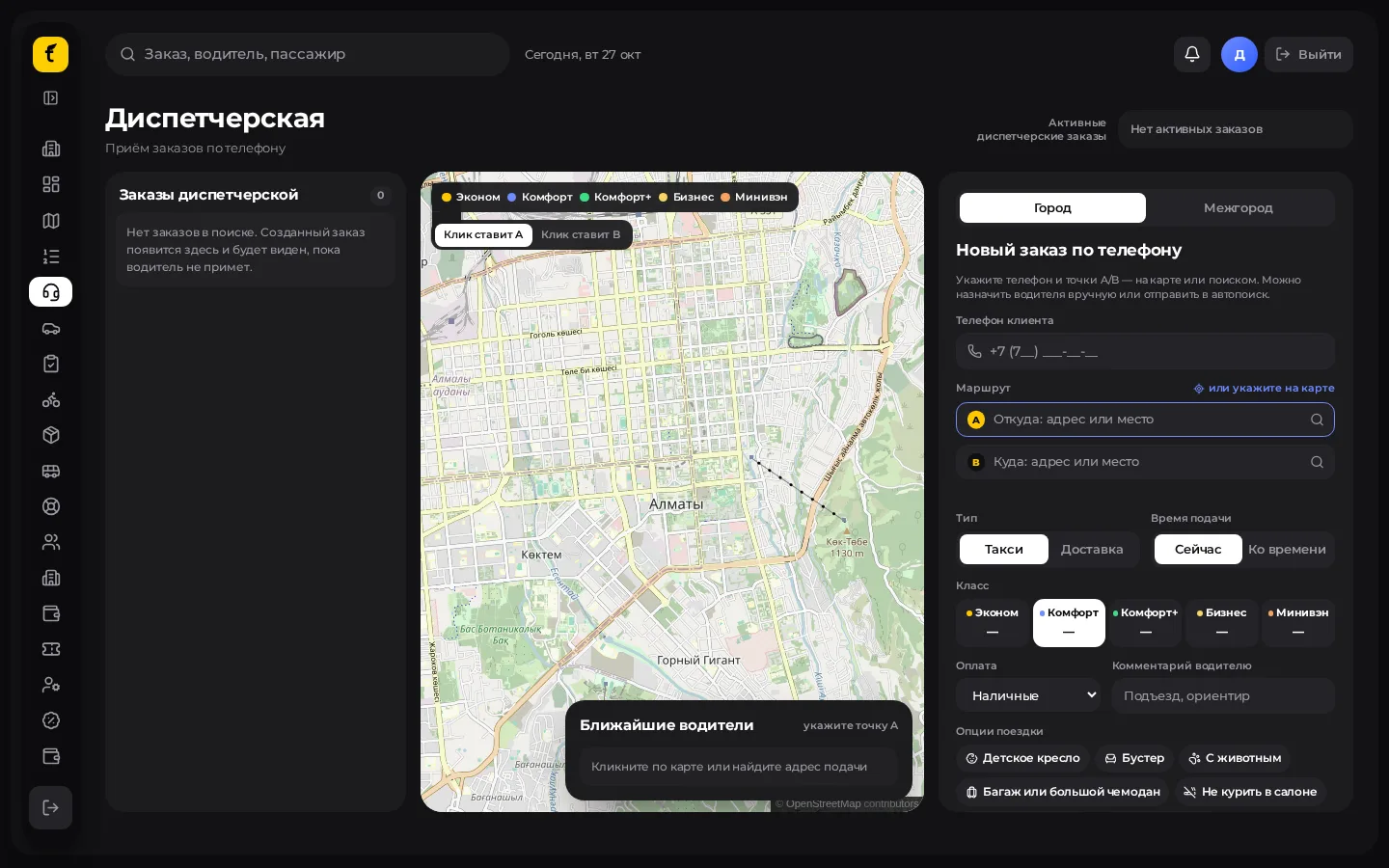The height and width of the screenshot is (868, 1389).
Task: Open notifications with the bell icon
Action: point(1192,54)
